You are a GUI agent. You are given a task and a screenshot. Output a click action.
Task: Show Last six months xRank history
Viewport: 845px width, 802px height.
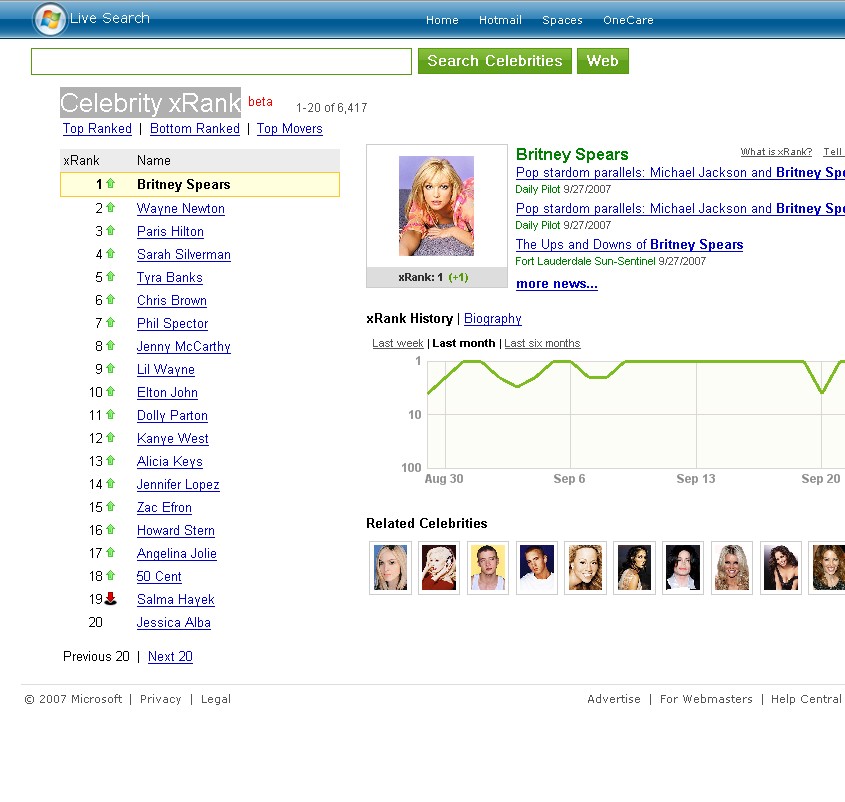click(x=542, y=343)
